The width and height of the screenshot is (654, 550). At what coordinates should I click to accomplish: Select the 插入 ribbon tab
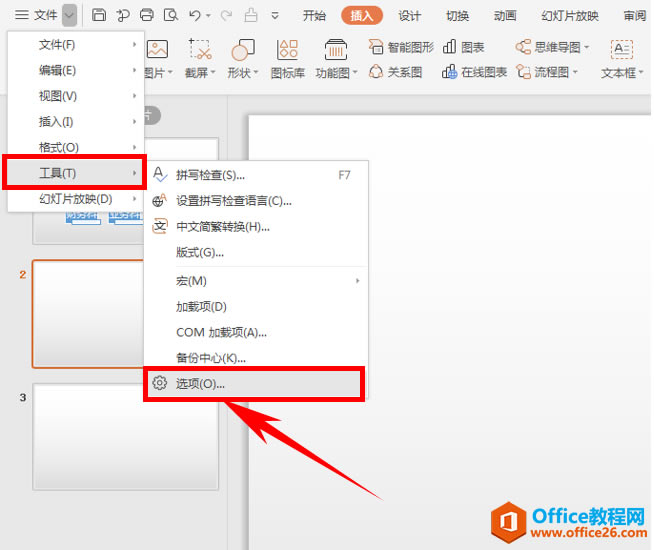(361, 16)
